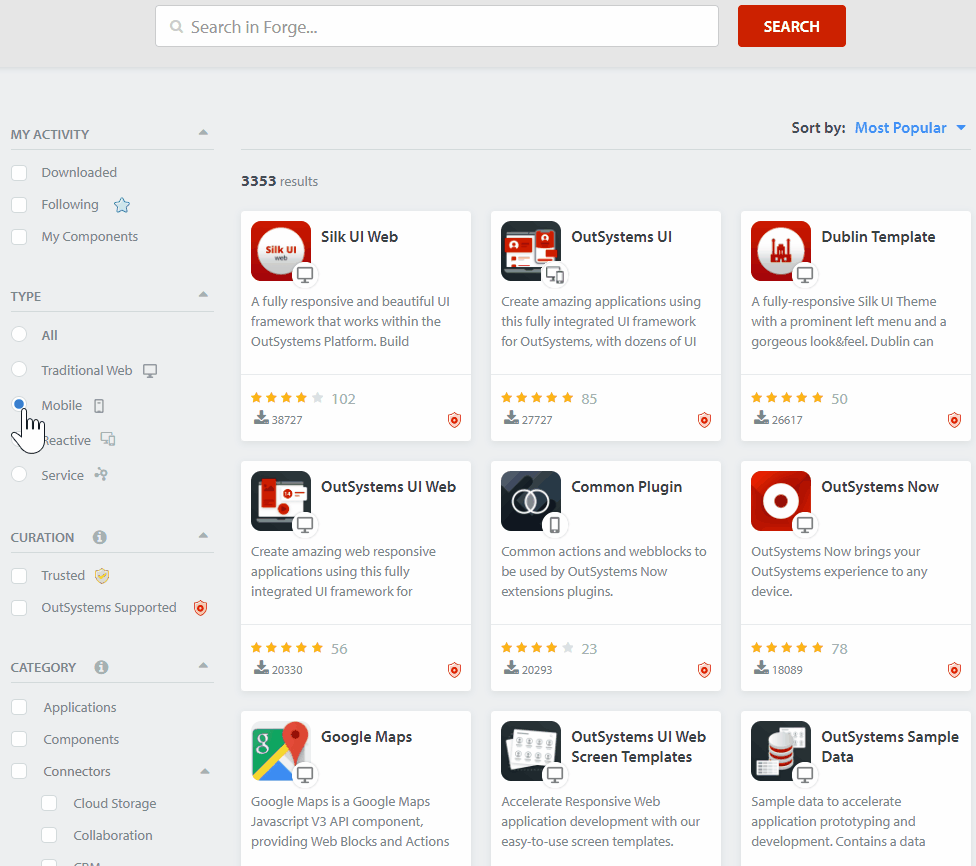Click the Category info icon
976x866 pixels.
point(101,667)
